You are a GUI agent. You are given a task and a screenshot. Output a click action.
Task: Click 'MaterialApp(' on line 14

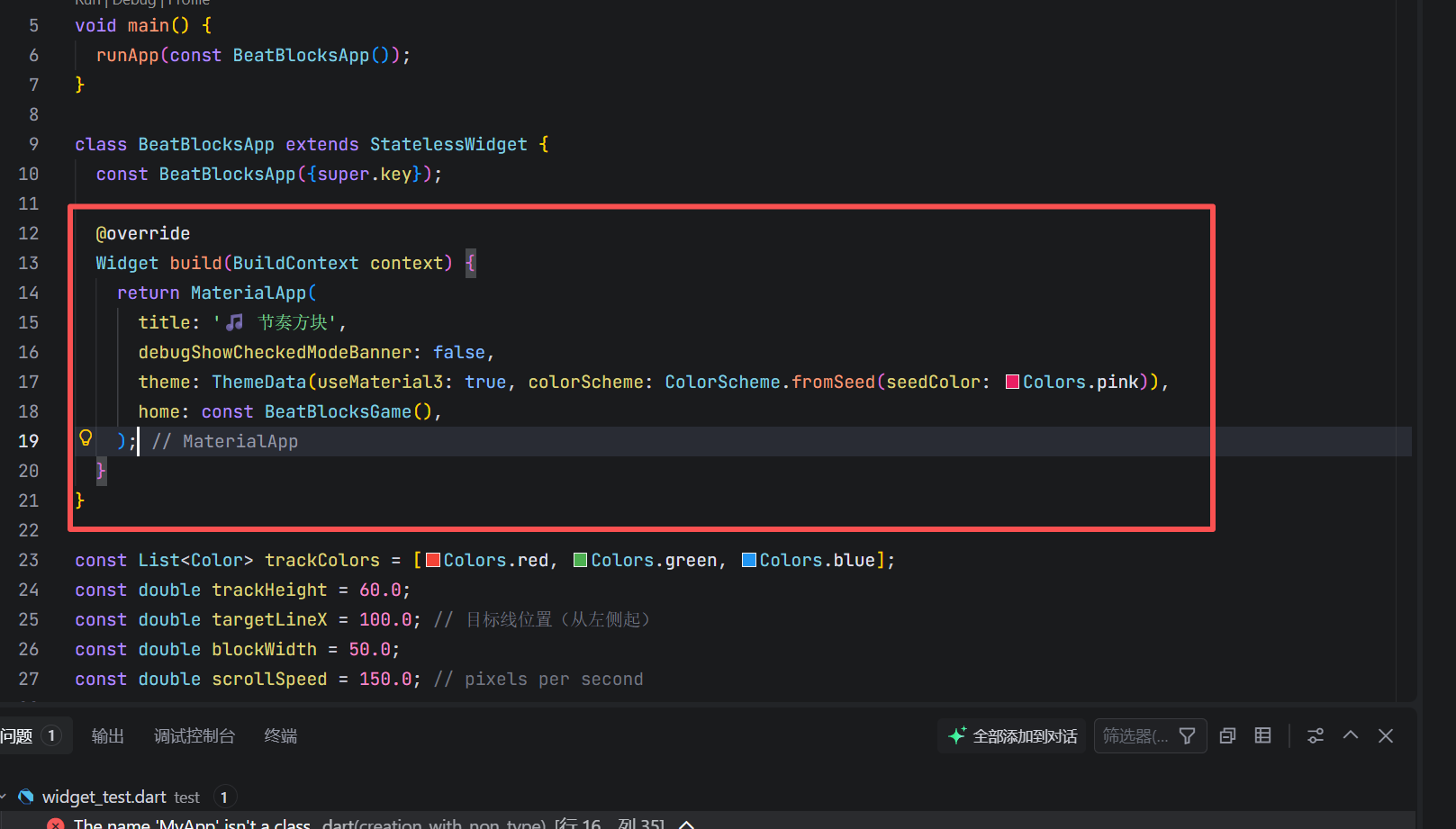pyautogui.click(x=254, y=293)
